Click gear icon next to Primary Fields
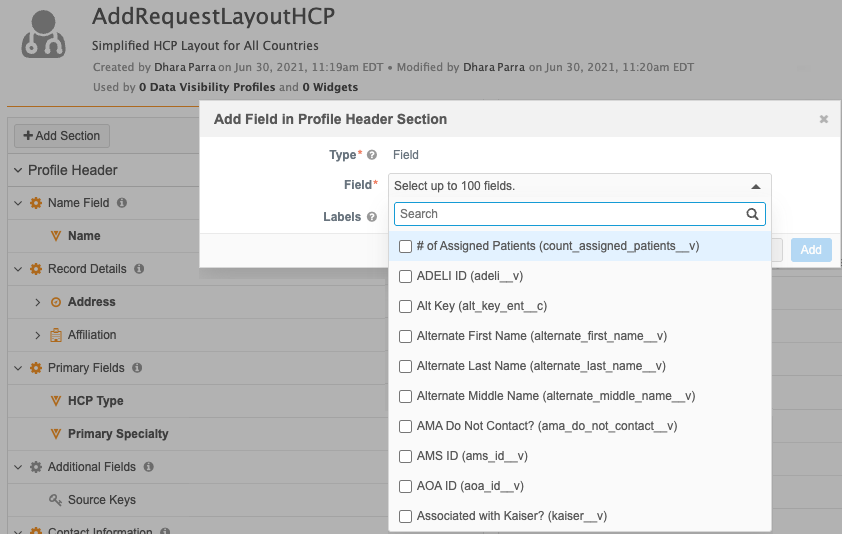Viewport: 842px width, 534px height. [36, 368]
